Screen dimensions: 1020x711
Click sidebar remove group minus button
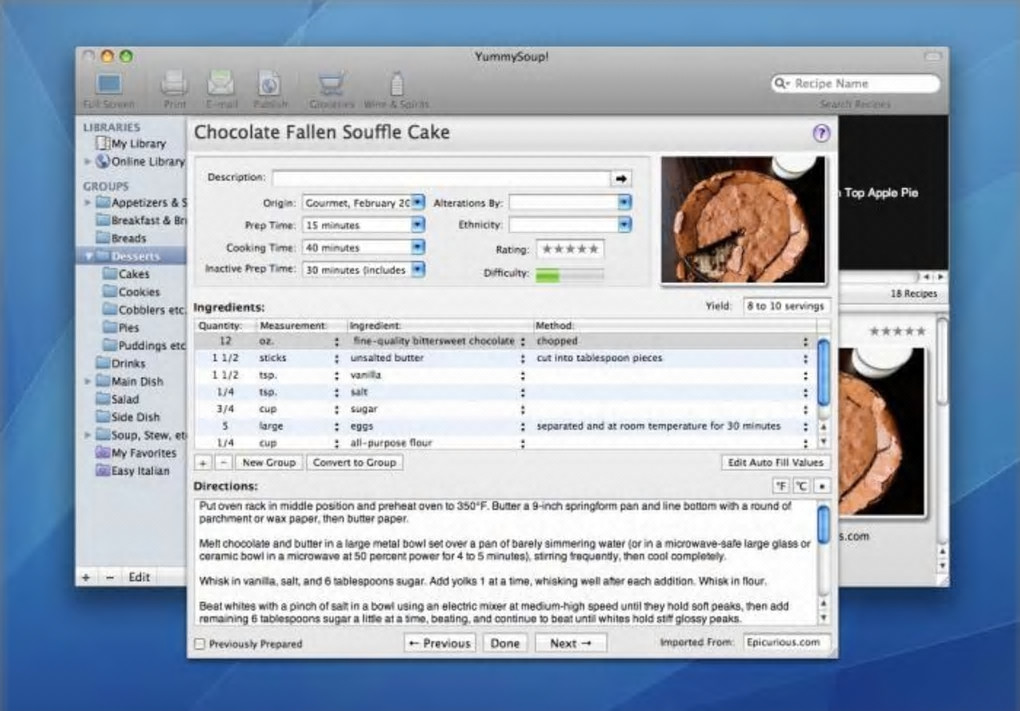[x=110, y=577]
